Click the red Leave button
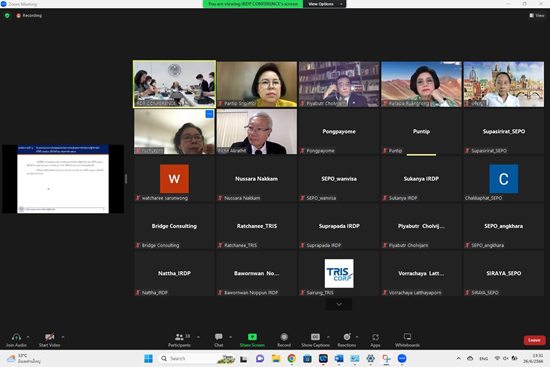Viewport: 550px width, 367px height. (534, 340)
